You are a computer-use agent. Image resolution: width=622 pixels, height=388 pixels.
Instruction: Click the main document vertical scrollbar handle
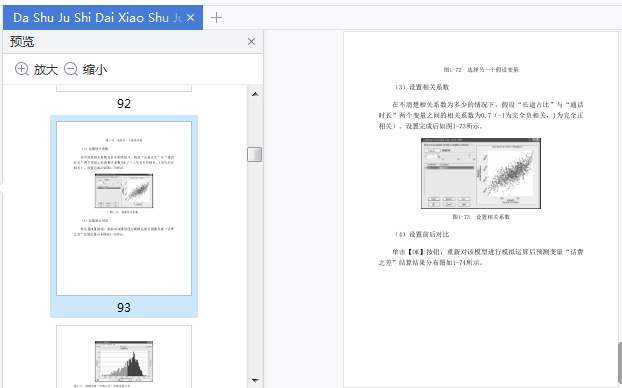point(620,363)
